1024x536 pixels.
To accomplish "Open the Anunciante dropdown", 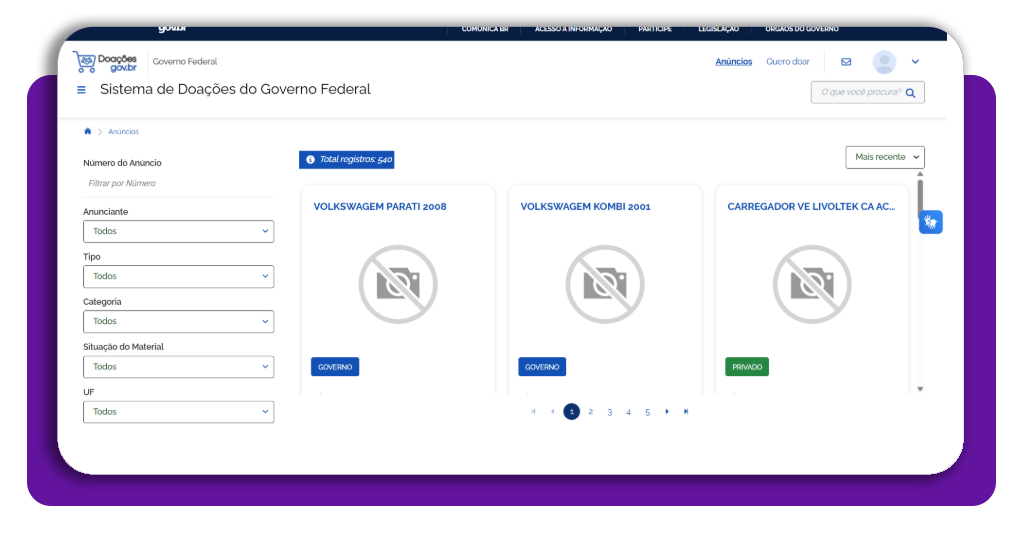I will pos(178,231).
